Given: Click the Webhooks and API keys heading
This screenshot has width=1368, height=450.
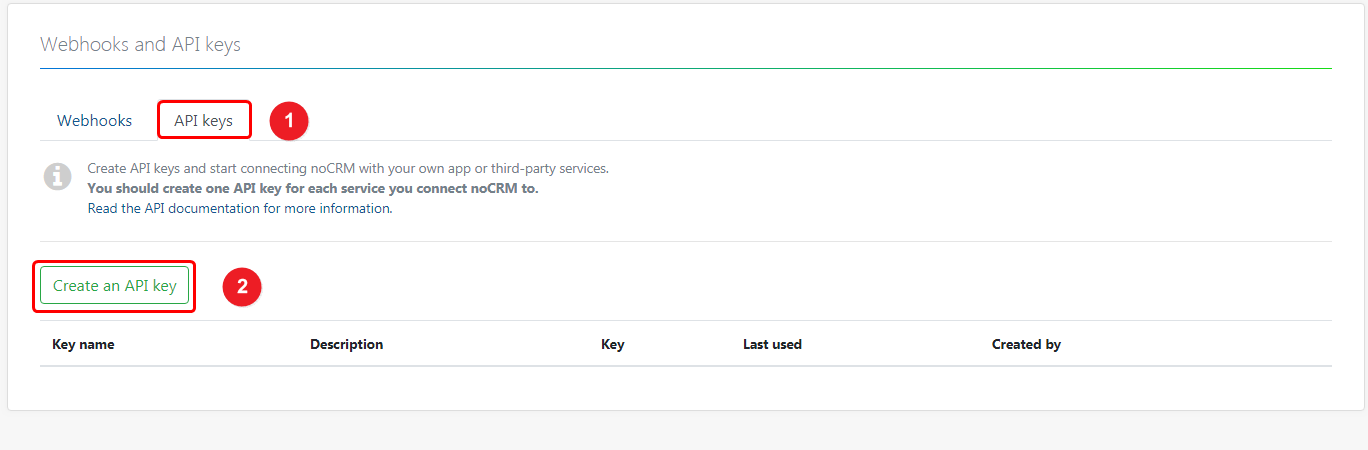Looking at the screenshot, I should tap(140, 44).
